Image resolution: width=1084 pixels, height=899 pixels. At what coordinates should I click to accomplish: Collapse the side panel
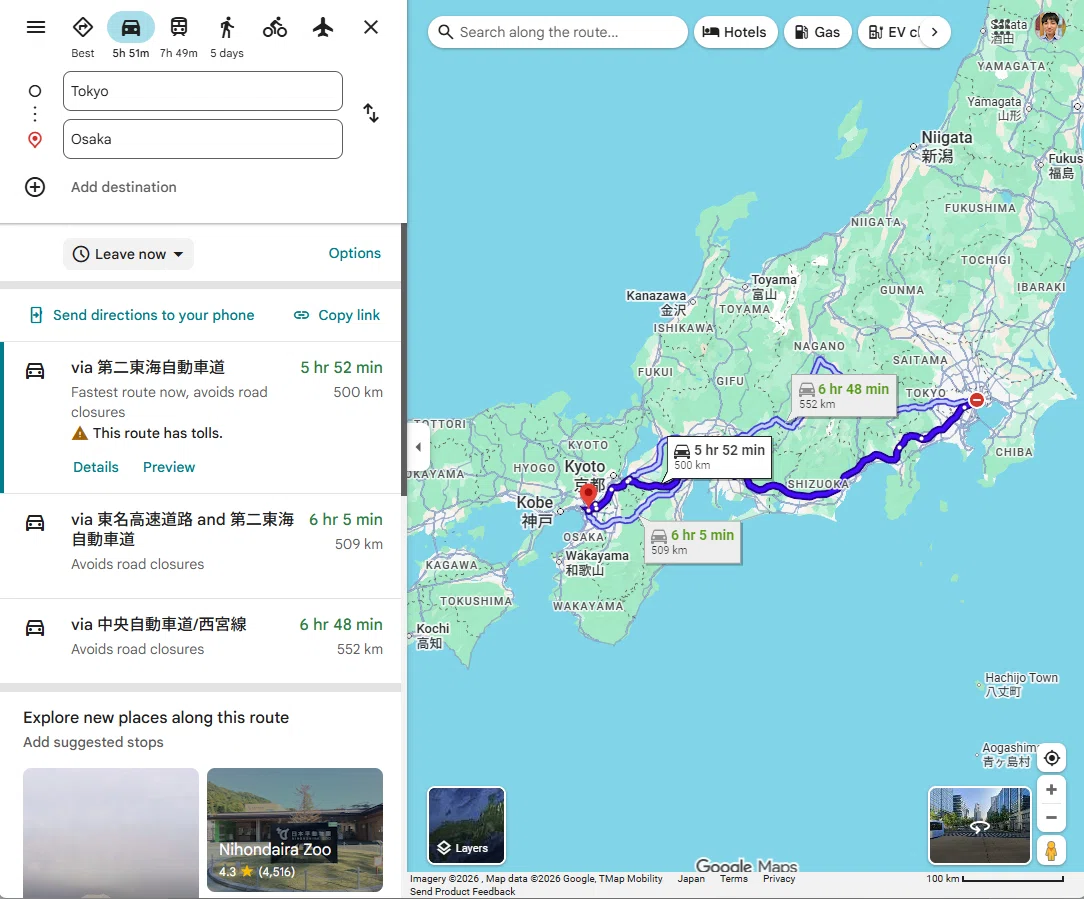(418, 447)
